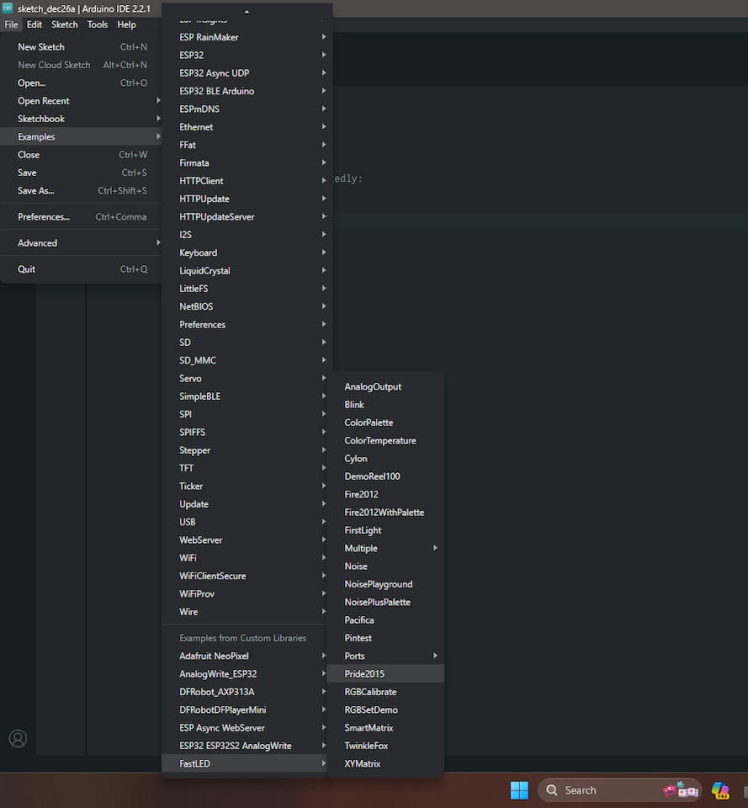The width and height of the screenshot is (748, 808).
Task: Open the Pride2015 example sketch
Action: [x=365, y=674]
